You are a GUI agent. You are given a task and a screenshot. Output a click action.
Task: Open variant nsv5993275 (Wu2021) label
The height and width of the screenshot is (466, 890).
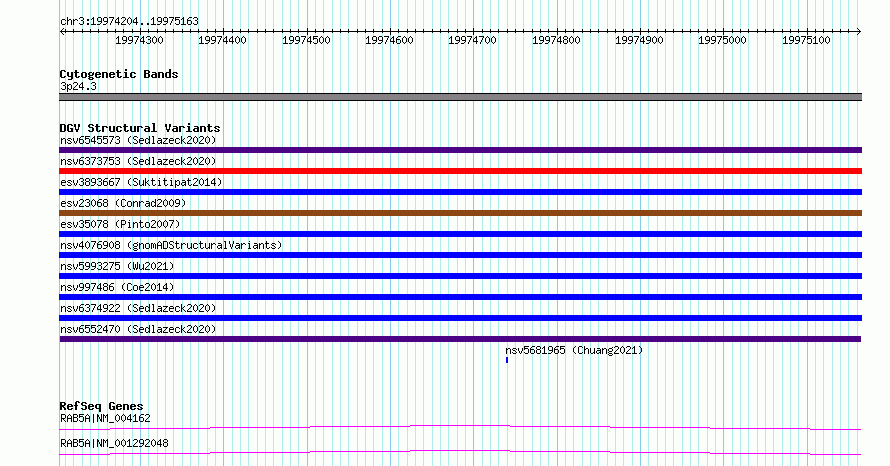[117, 266]
